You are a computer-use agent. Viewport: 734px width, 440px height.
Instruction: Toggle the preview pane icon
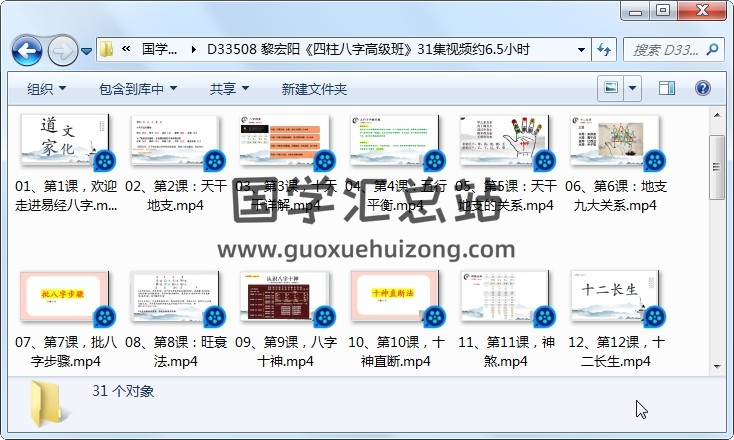coord(667,88)
